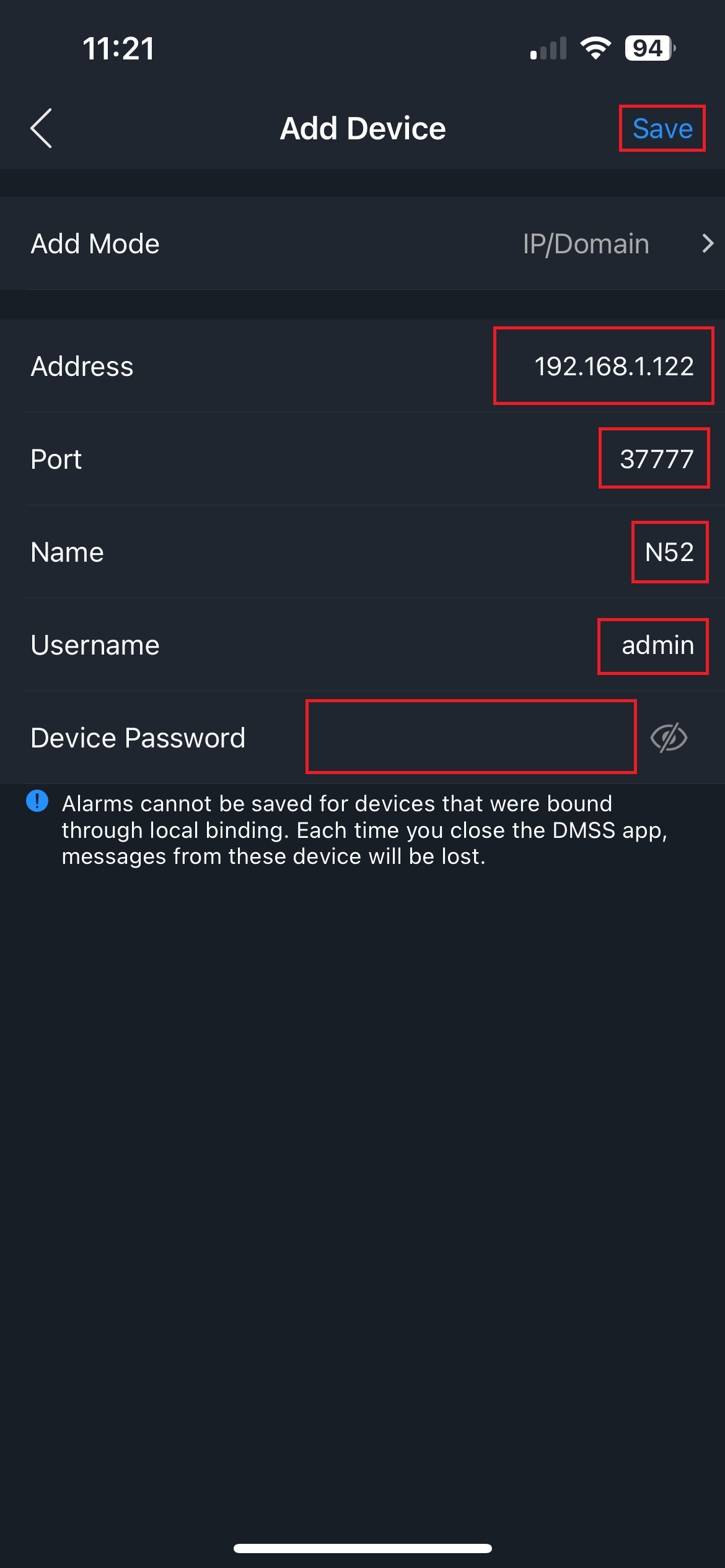Tap the home indicator bar

[x=362, y=1548]
